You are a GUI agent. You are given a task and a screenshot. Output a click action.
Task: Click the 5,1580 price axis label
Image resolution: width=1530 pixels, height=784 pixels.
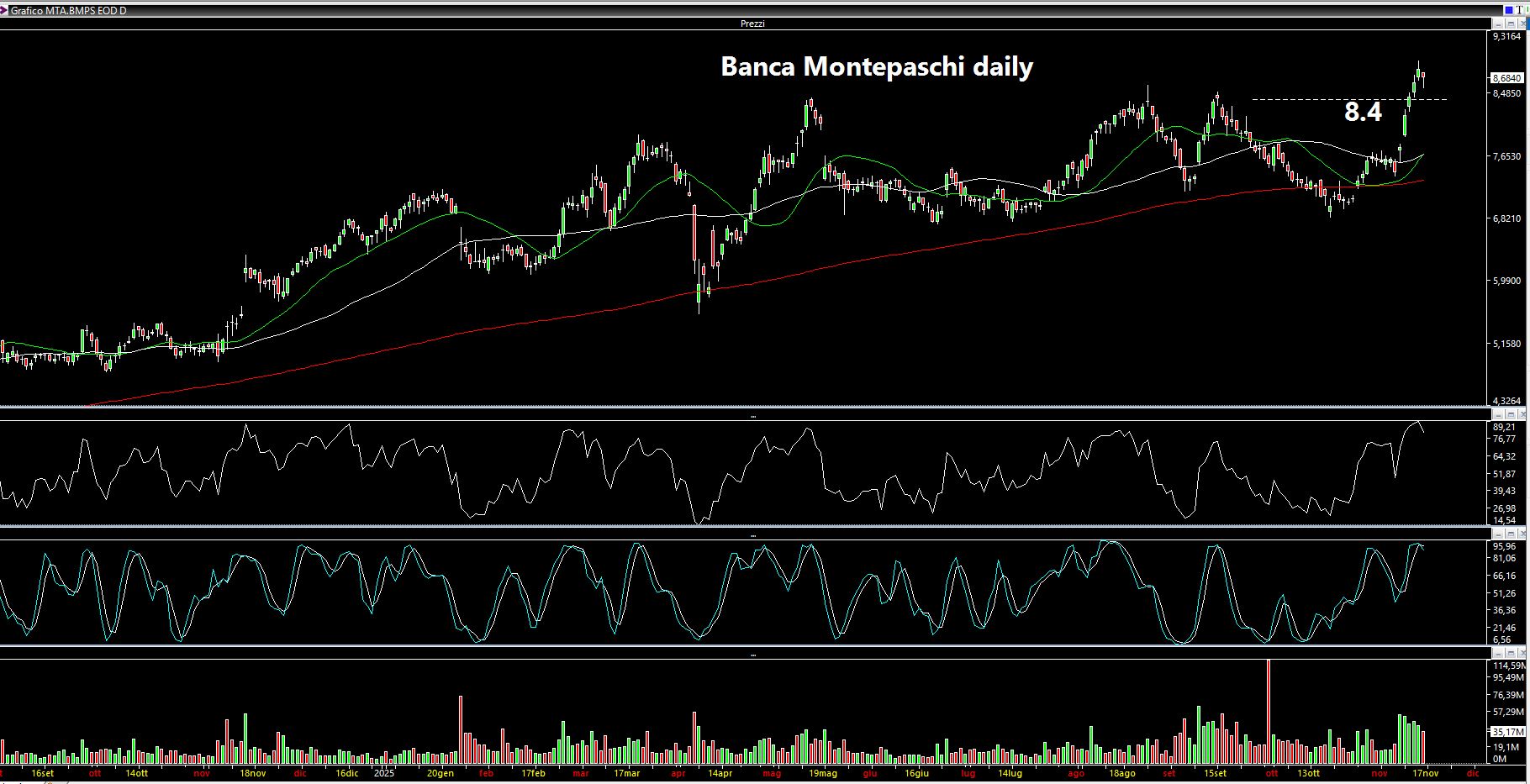coord(1506,344)
